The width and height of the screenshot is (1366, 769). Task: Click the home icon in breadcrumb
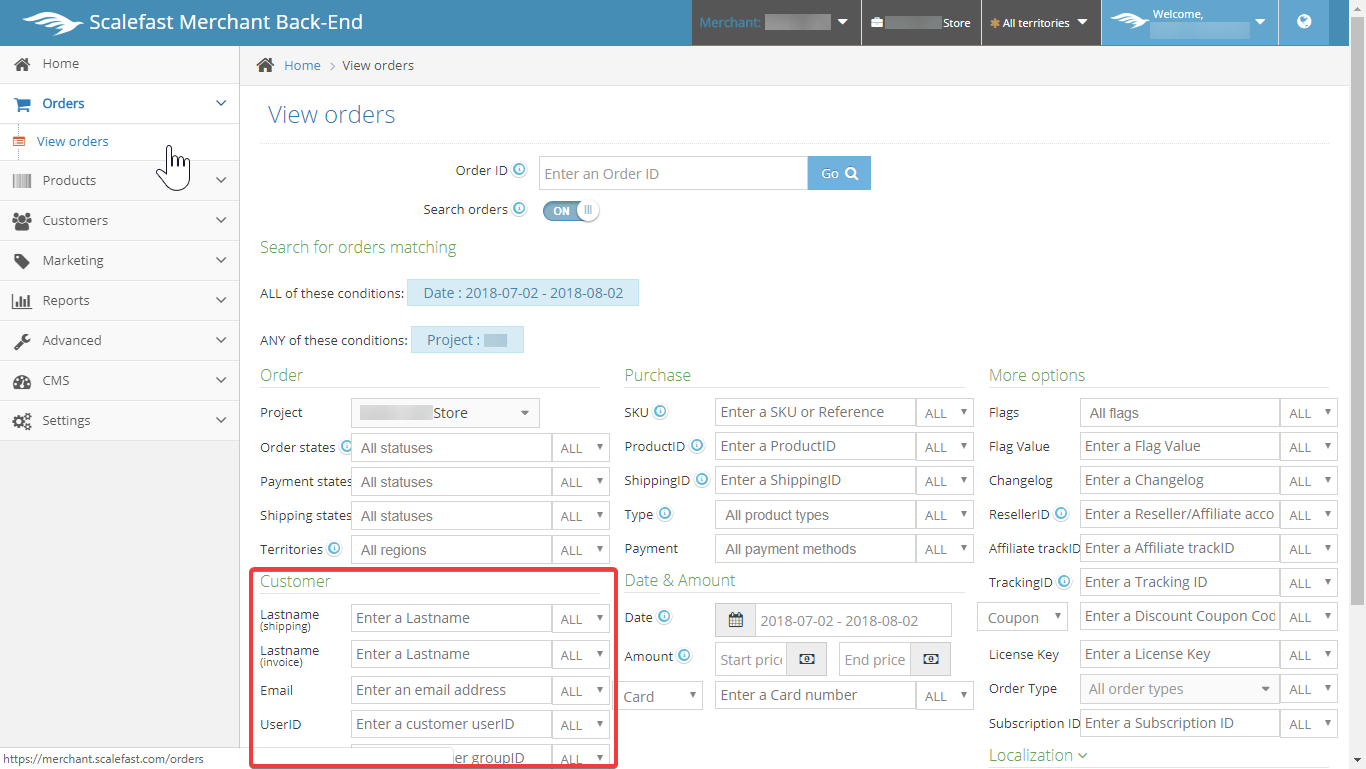[265, 65]
